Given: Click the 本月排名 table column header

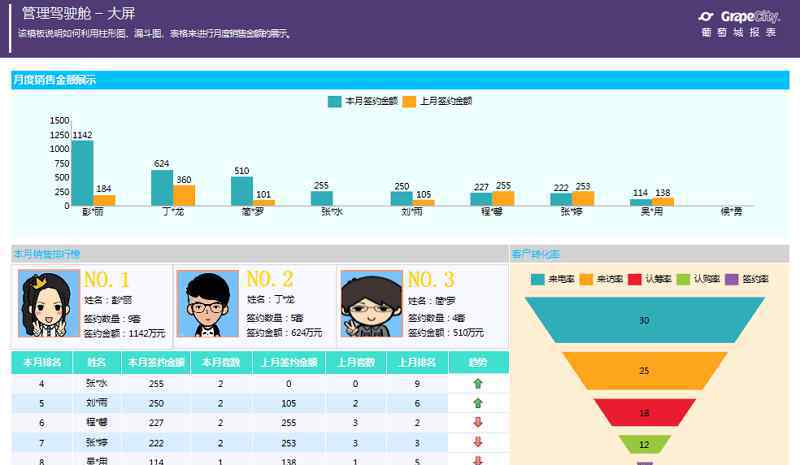Looking at the screenshot, I should [41, 362].
